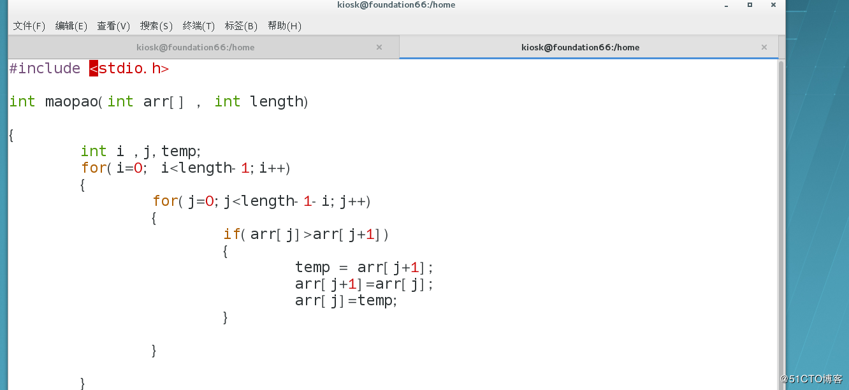Place cursor on temp = arr[j+1] line

(364, 268)
